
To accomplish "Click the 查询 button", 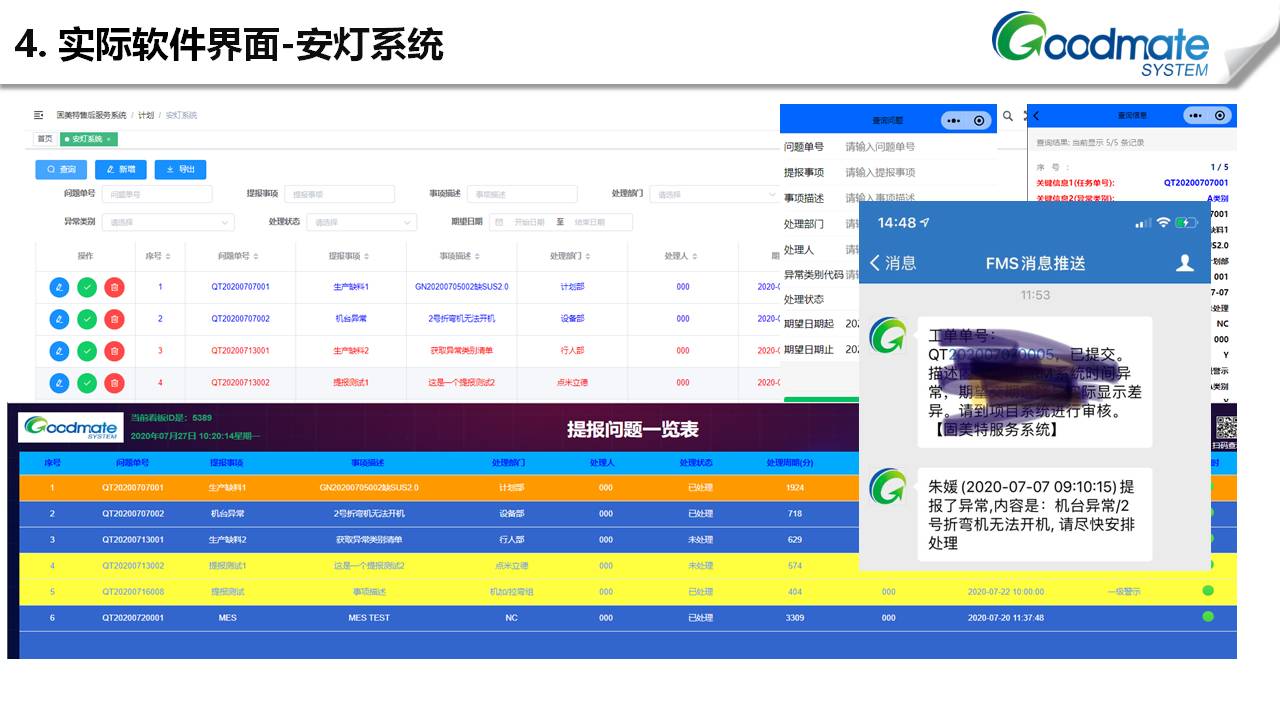I will coord(61,170).
